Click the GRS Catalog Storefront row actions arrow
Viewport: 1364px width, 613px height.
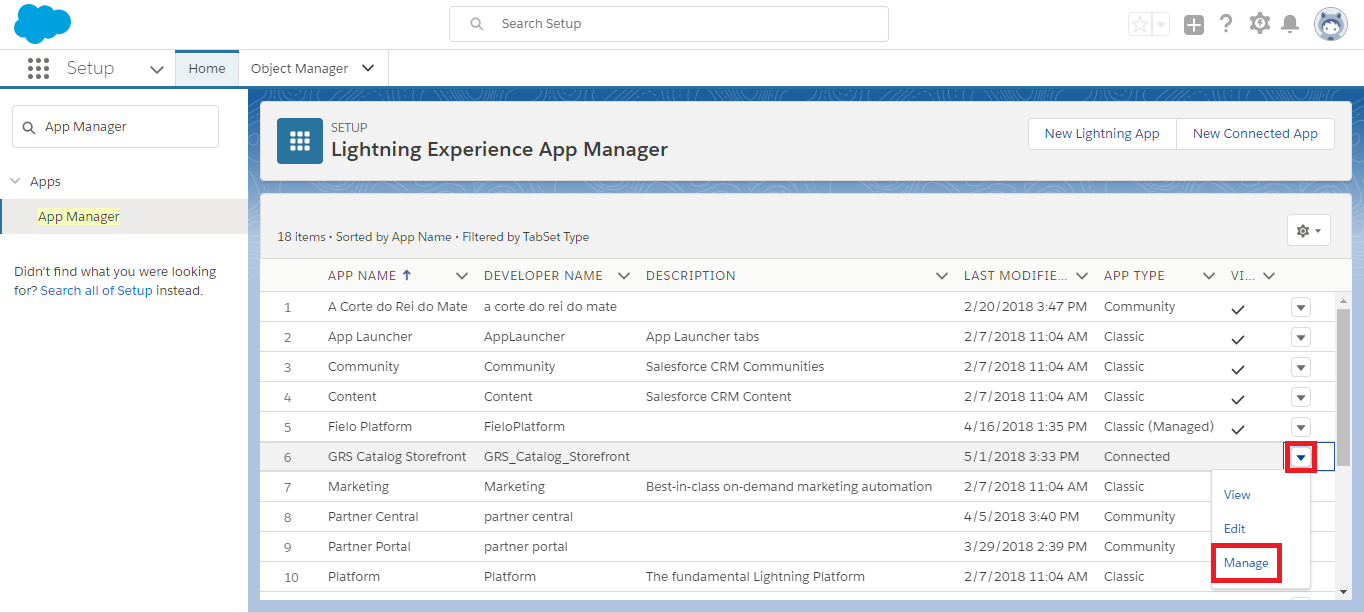click(1301, 457)
